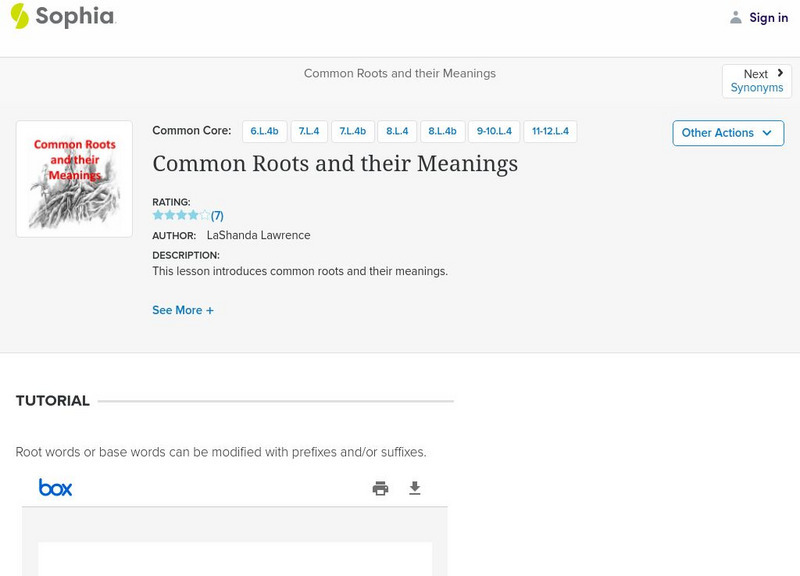Screen dimensions: 800x576
Task: Select the 6.L.4b Common Core tag
Action: [x=265, y=131]
